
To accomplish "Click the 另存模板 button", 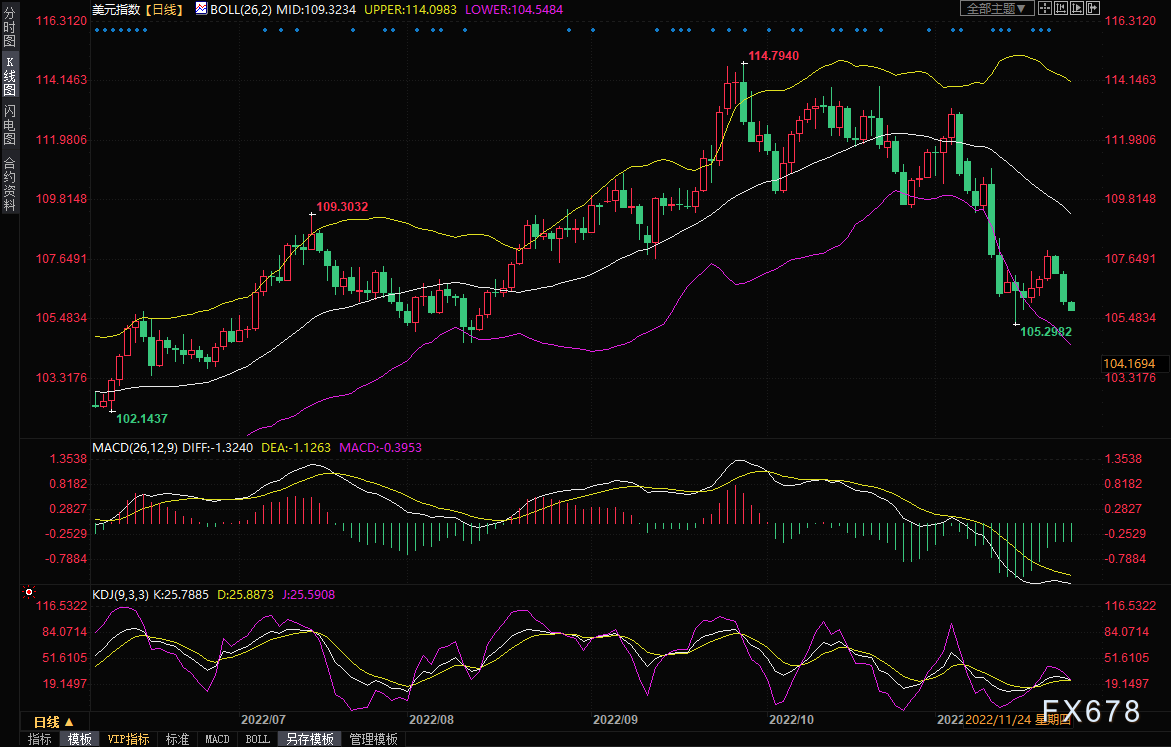I will pos(310,740).
